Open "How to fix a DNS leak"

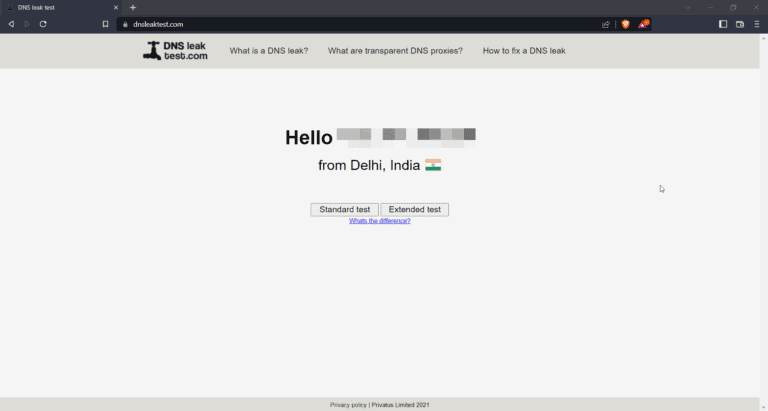[523, 51]
